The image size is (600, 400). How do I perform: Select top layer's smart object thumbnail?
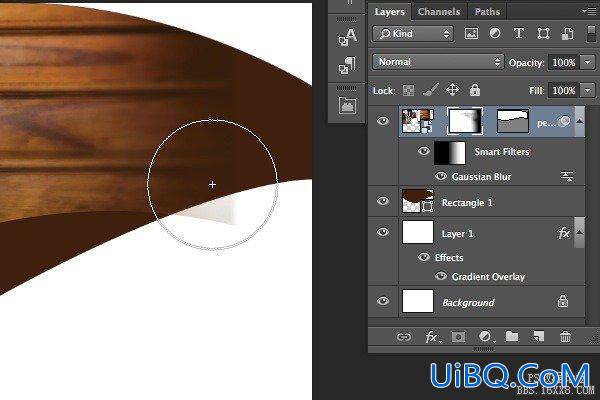(x=418, y=121)
